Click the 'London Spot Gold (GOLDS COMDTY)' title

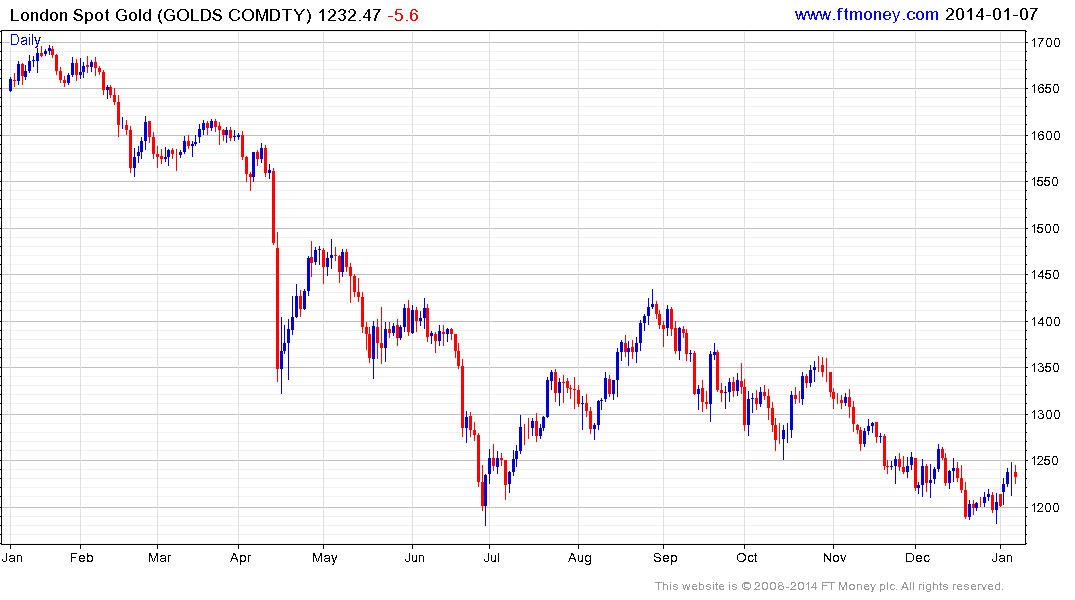pos(160,15)
